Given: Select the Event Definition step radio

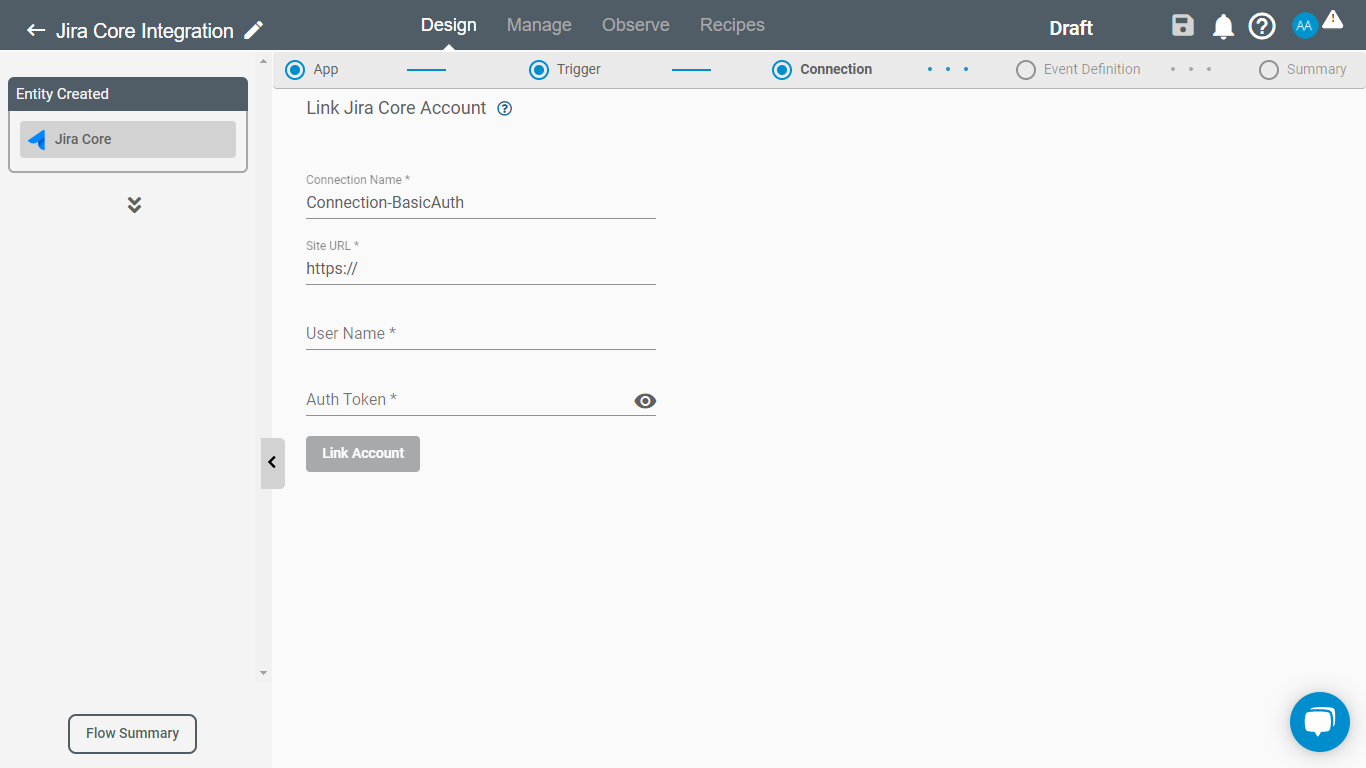Looking at the screenshot, I should click(1026, 70).
